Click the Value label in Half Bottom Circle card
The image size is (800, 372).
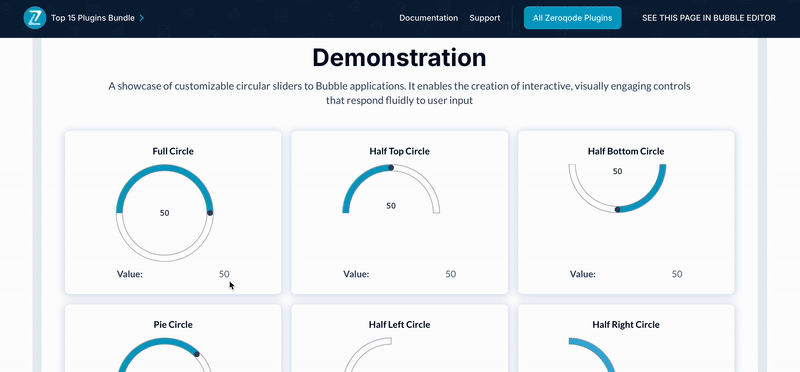click(x=583, y=274)
